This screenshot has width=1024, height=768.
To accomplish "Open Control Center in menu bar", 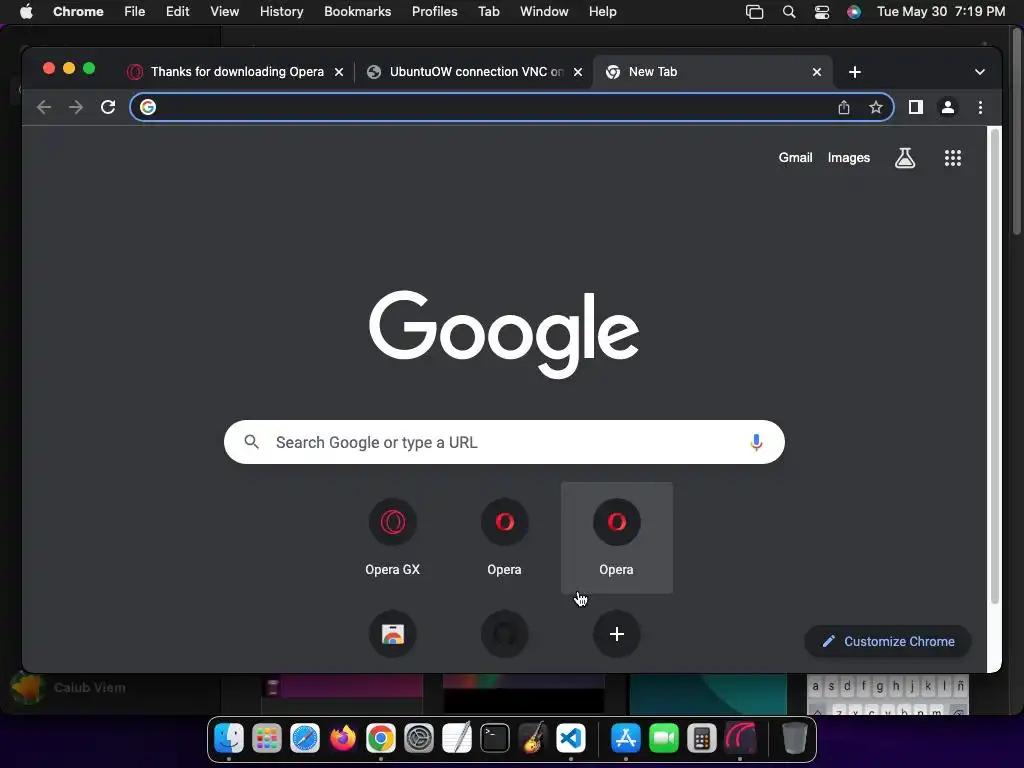I will point(822,12).
